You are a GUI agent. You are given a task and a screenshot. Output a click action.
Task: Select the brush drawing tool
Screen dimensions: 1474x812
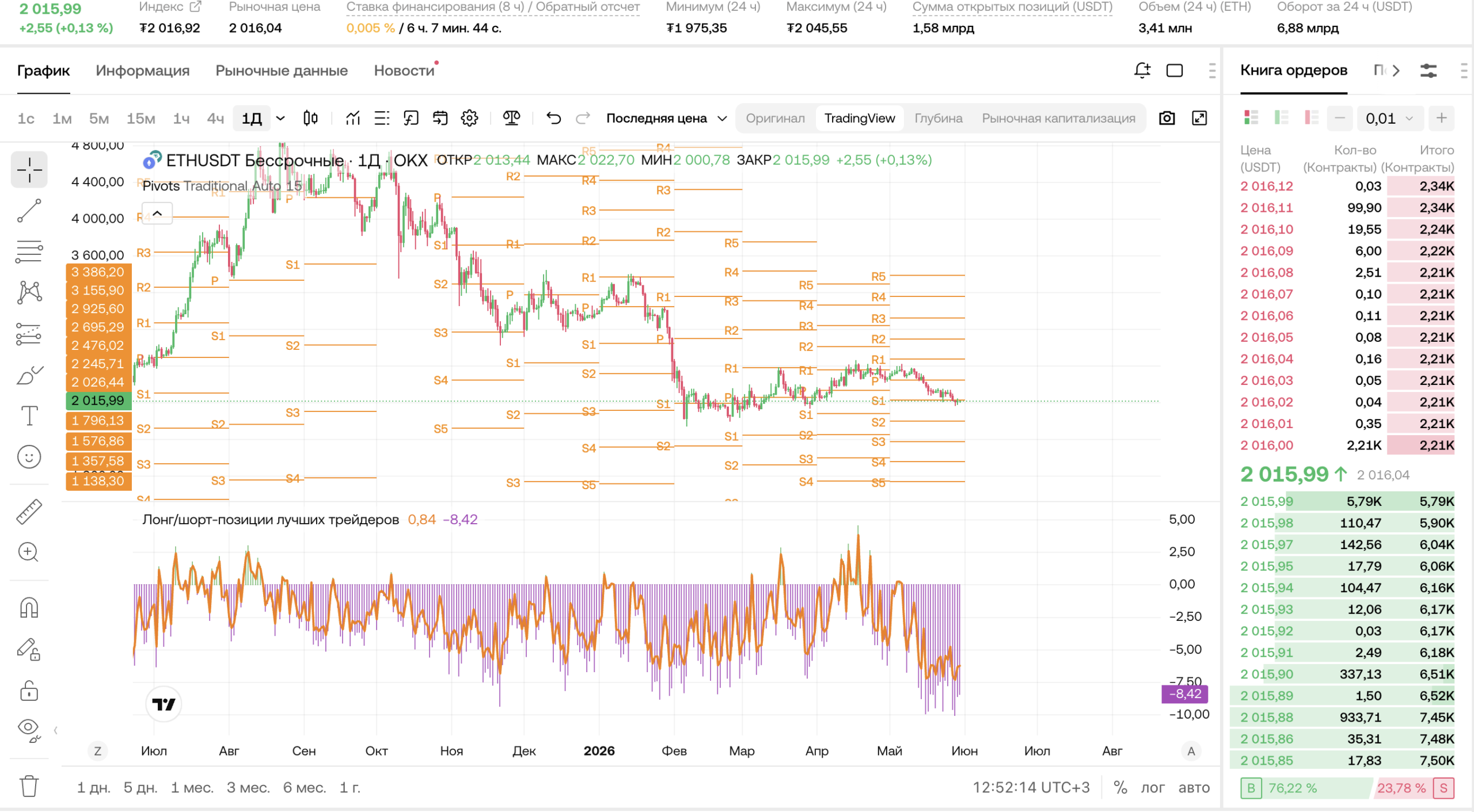[x=29, y=375]
